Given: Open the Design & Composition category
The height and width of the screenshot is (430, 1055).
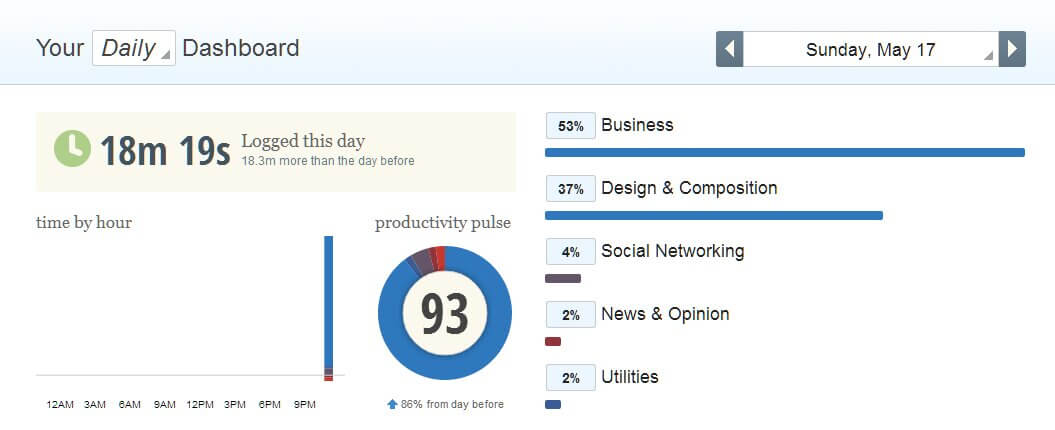Looking at the screenshot, I should pyautogui.click(x=688, y=188).
